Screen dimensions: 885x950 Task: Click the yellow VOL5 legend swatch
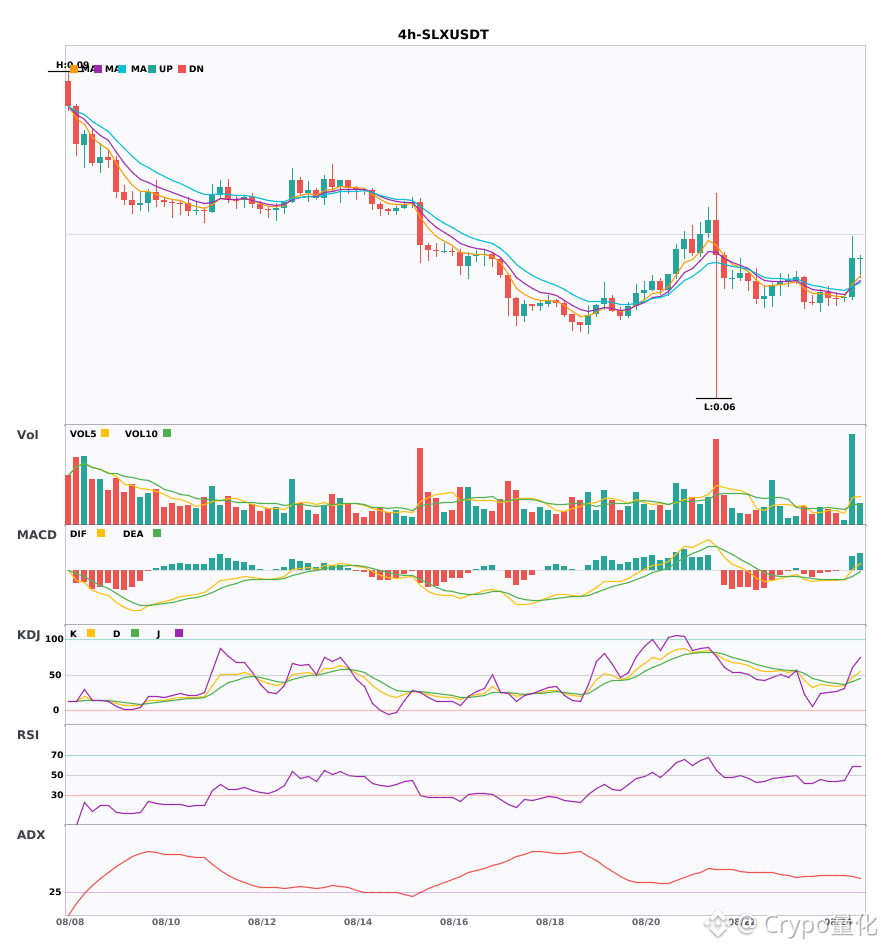105,433
